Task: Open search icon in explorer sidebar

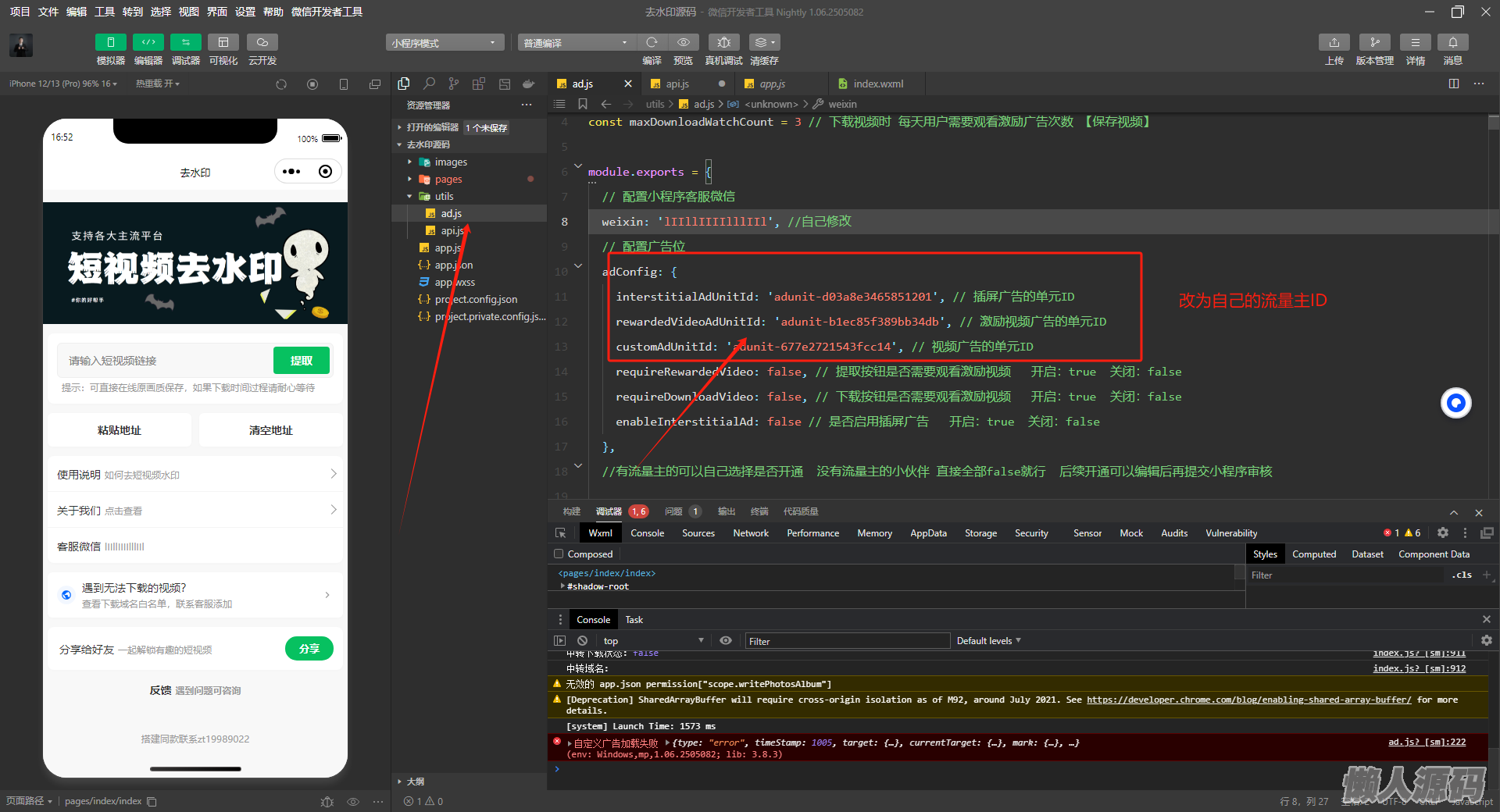Action: [429, 84]
